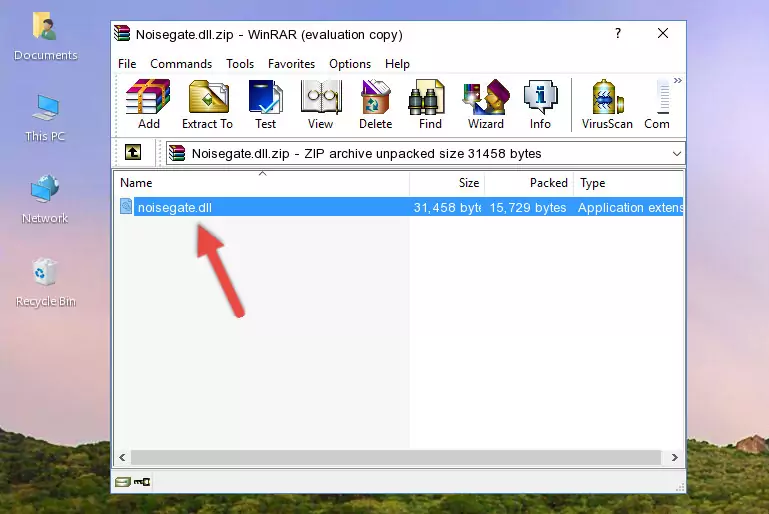Screen dimensions: 769x514
Task: Open the Tools menu
Action: 240,64
